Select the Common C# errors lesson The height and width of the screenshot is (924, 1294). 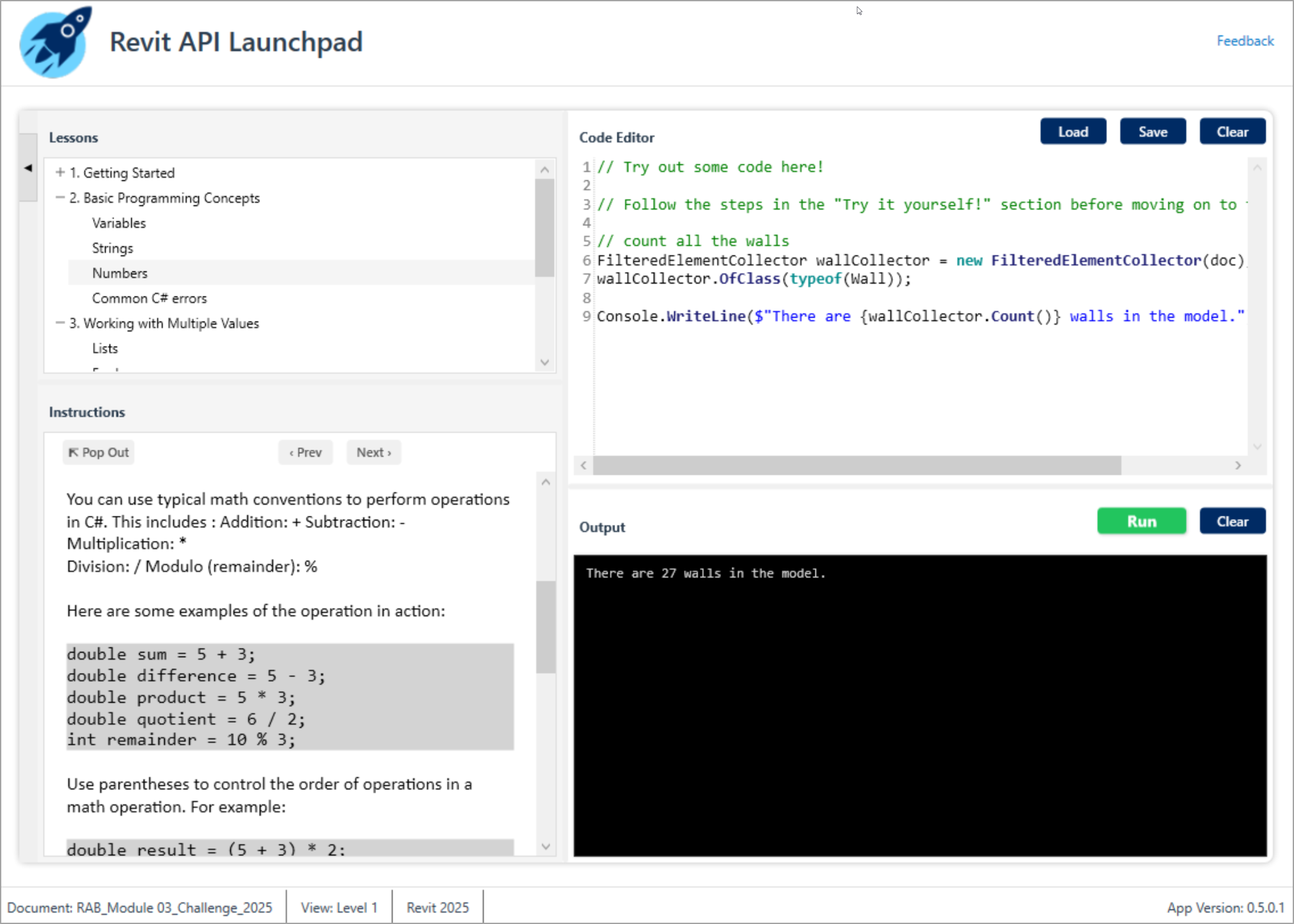[x=149, y=298]
